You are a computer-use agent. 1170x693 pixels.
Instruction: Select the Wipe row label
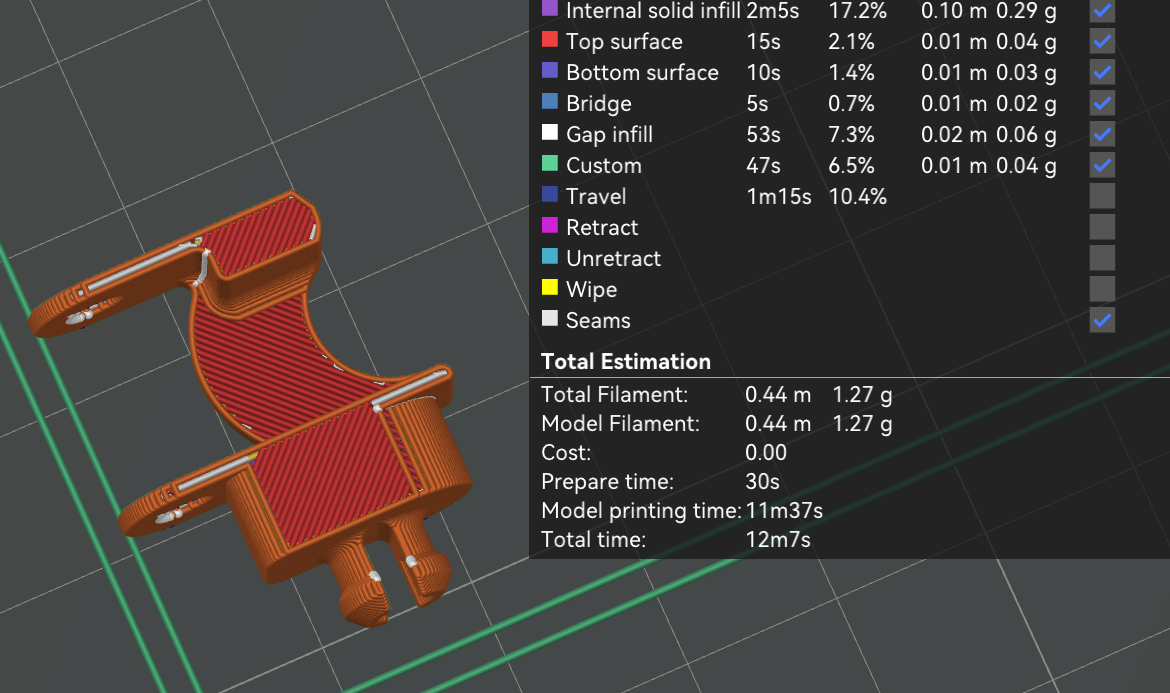591,289
